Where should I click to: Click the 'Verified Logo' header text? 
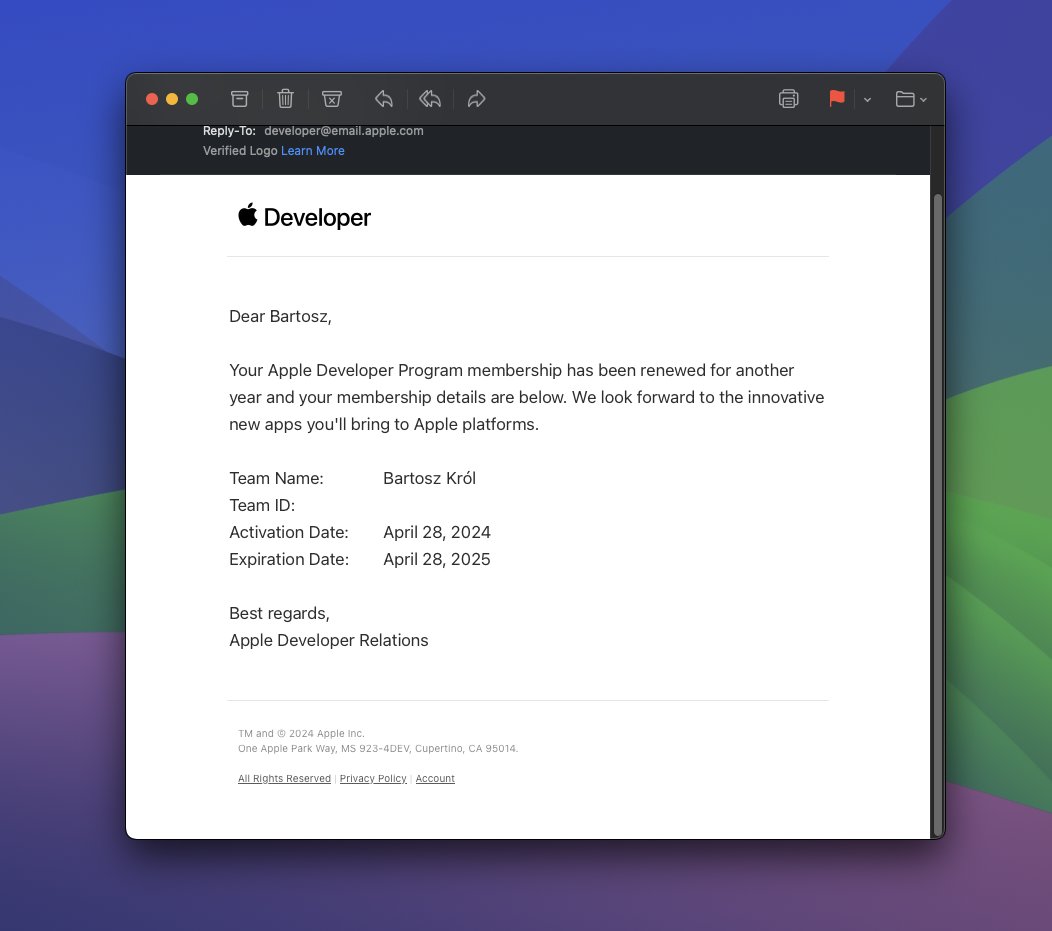pyautogui.click(x=240, y=151)
